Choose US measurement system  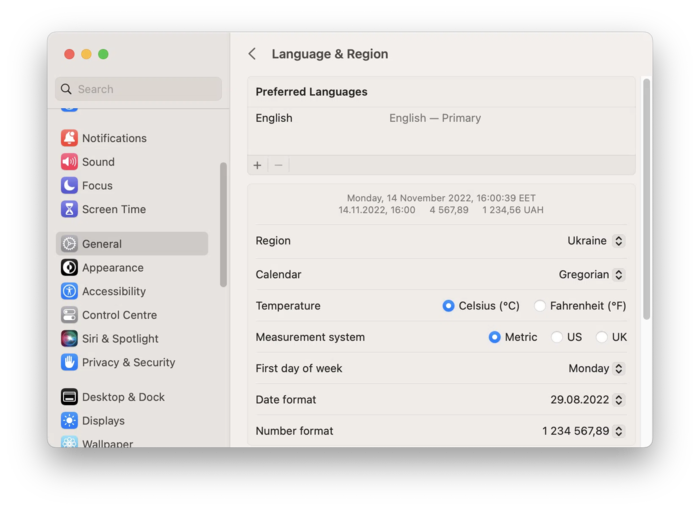(x=557, y=337)
